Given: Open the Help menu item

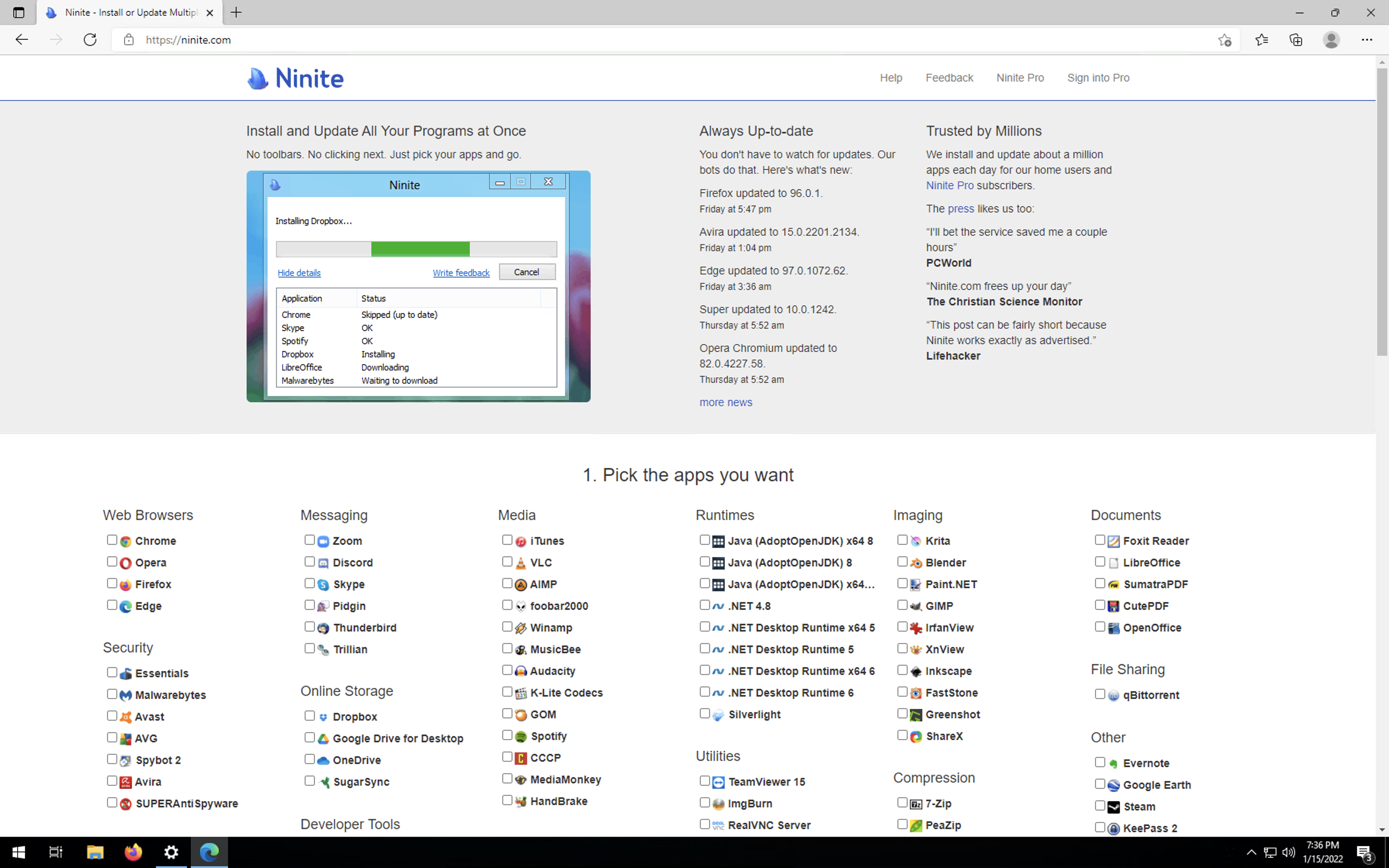Looking at the screenshot, I should (891, 77).
